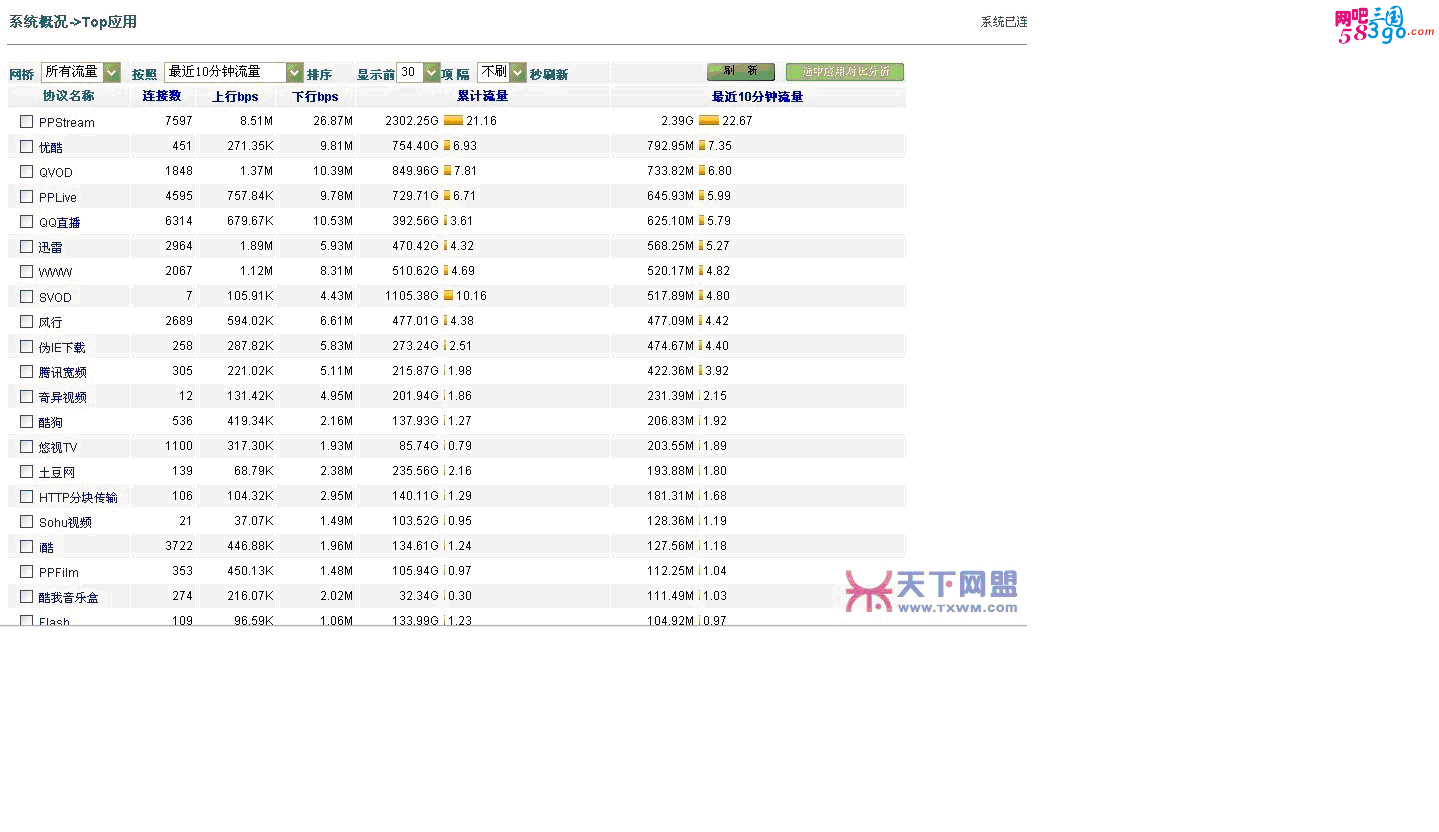The image size is (1439, 832).
Task: Check the PPFilm row checkbox
Action: click(x=27, y=571)
